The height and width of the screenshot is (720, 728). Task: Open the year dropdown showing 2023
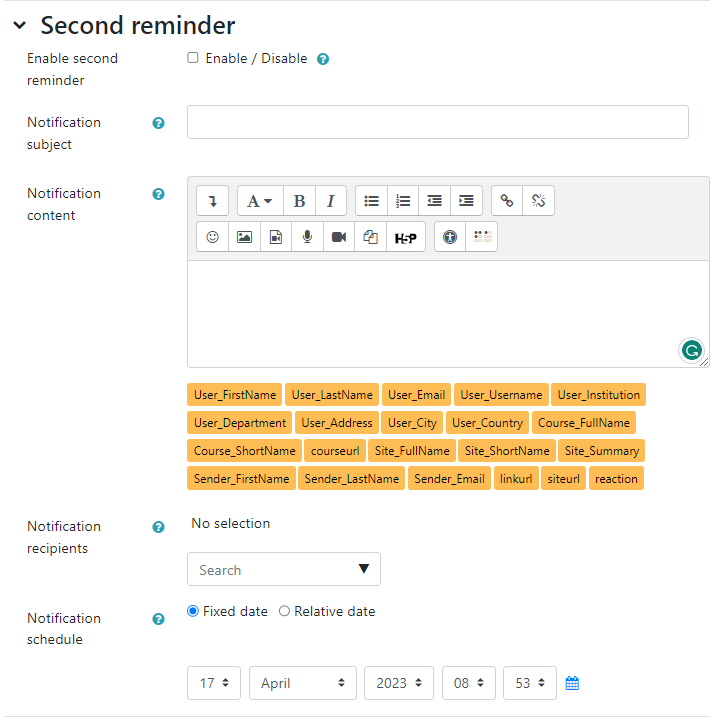point(398,683)
